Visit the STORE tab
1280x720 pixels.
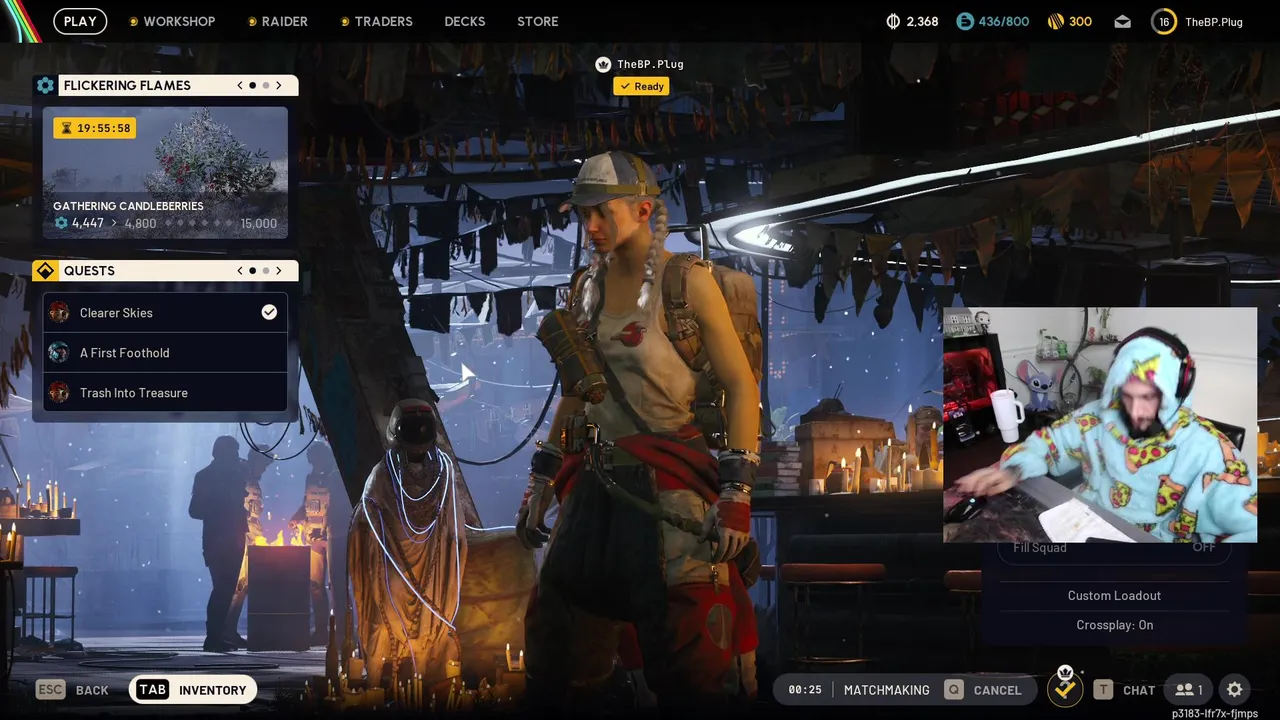tap(538, 21)
